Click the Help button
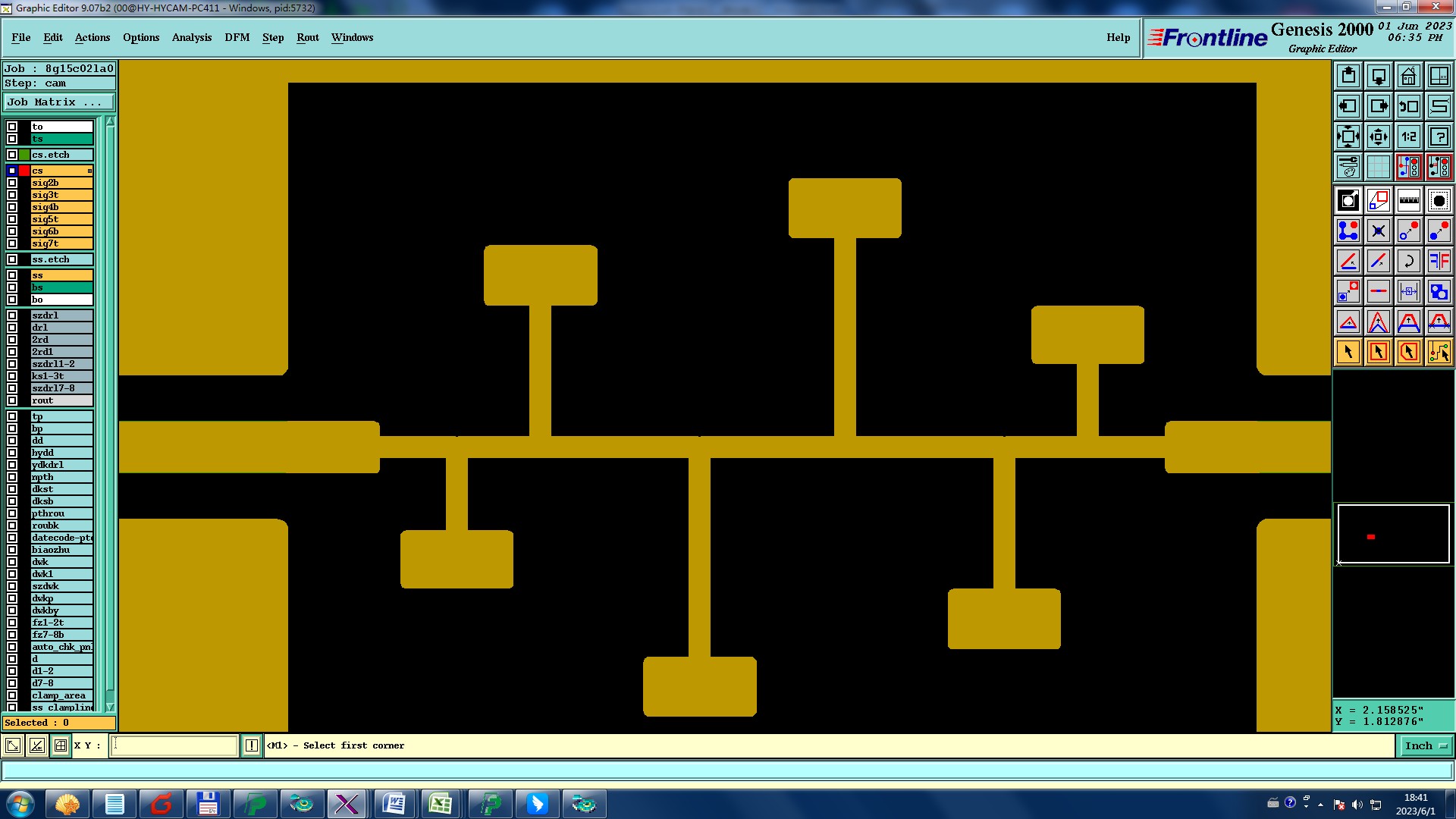Viewport: 1456px width, 819px height. coord(1117,37)
